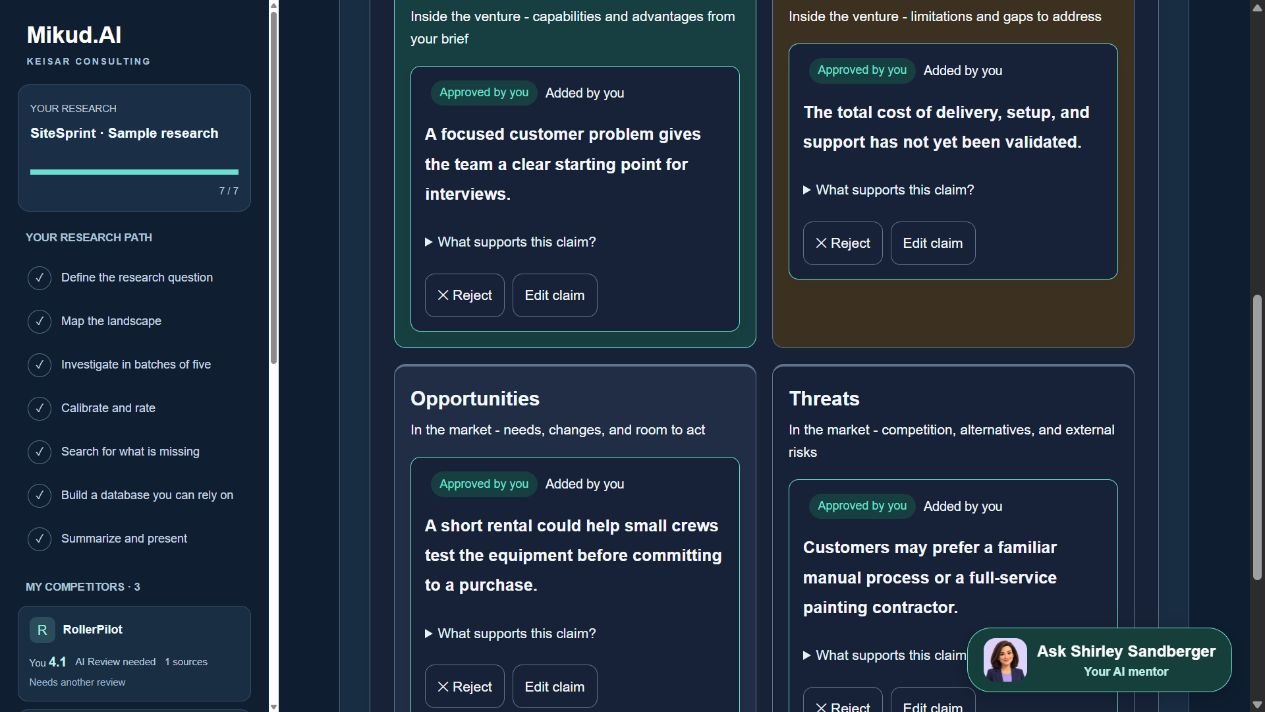This screenshot has width=1265, height=712.
Task: Open the RollerPilot competitor card
Action: pos(134,654)
